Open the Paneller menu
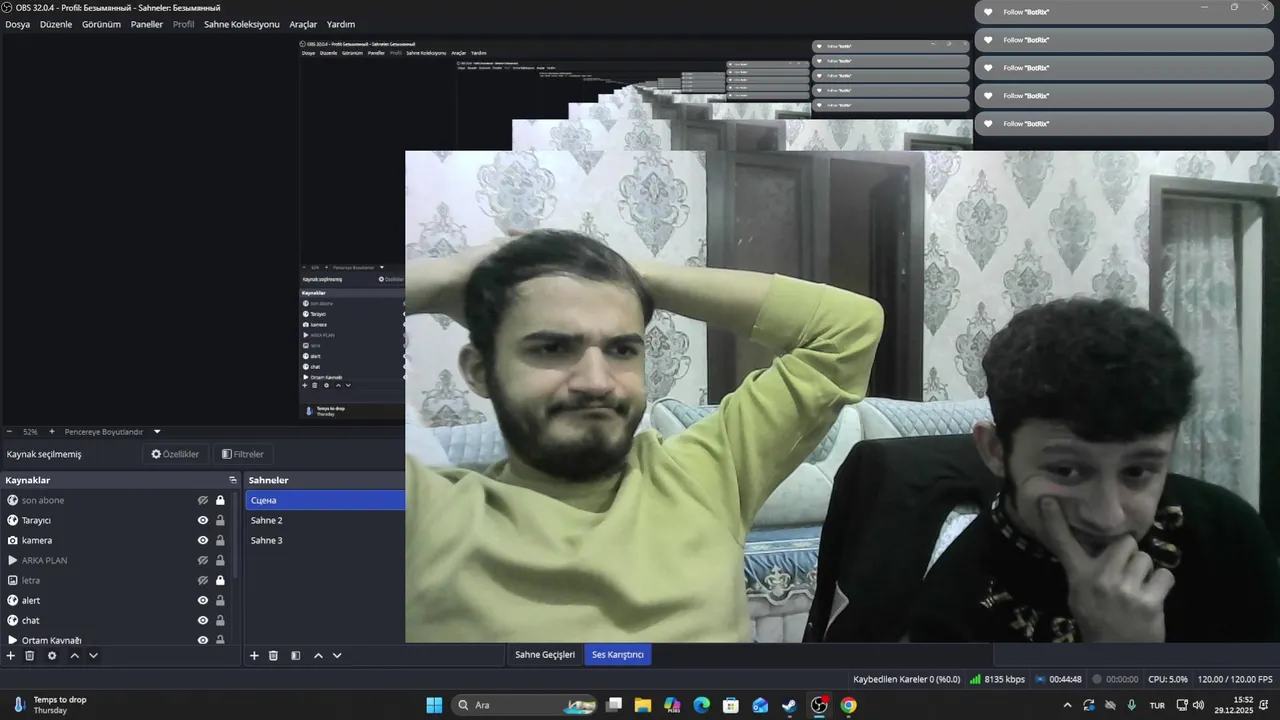1280x720 pixels. tap(146, 24)
